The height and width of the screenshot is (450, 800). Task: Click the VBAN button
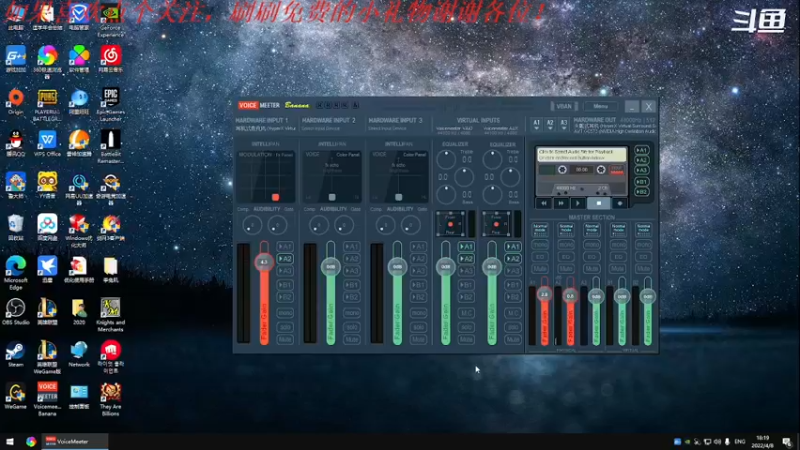click(564, 106)
